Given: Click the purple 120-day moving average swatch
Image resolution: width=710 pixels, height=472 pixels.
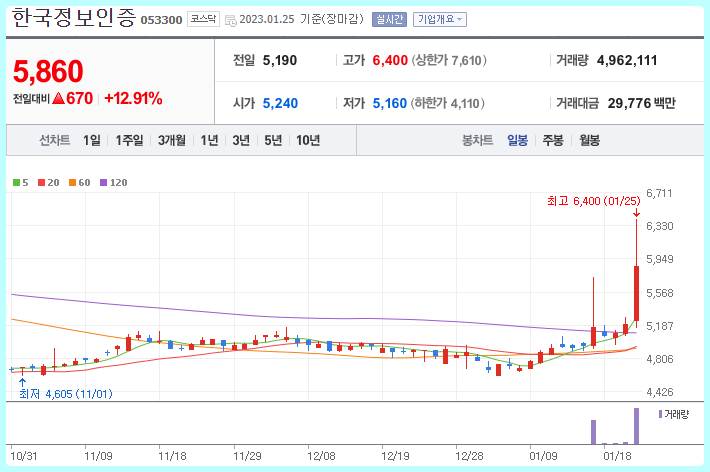Looking at the screenshot, I should pyautogui.click(x=103, y=183).
